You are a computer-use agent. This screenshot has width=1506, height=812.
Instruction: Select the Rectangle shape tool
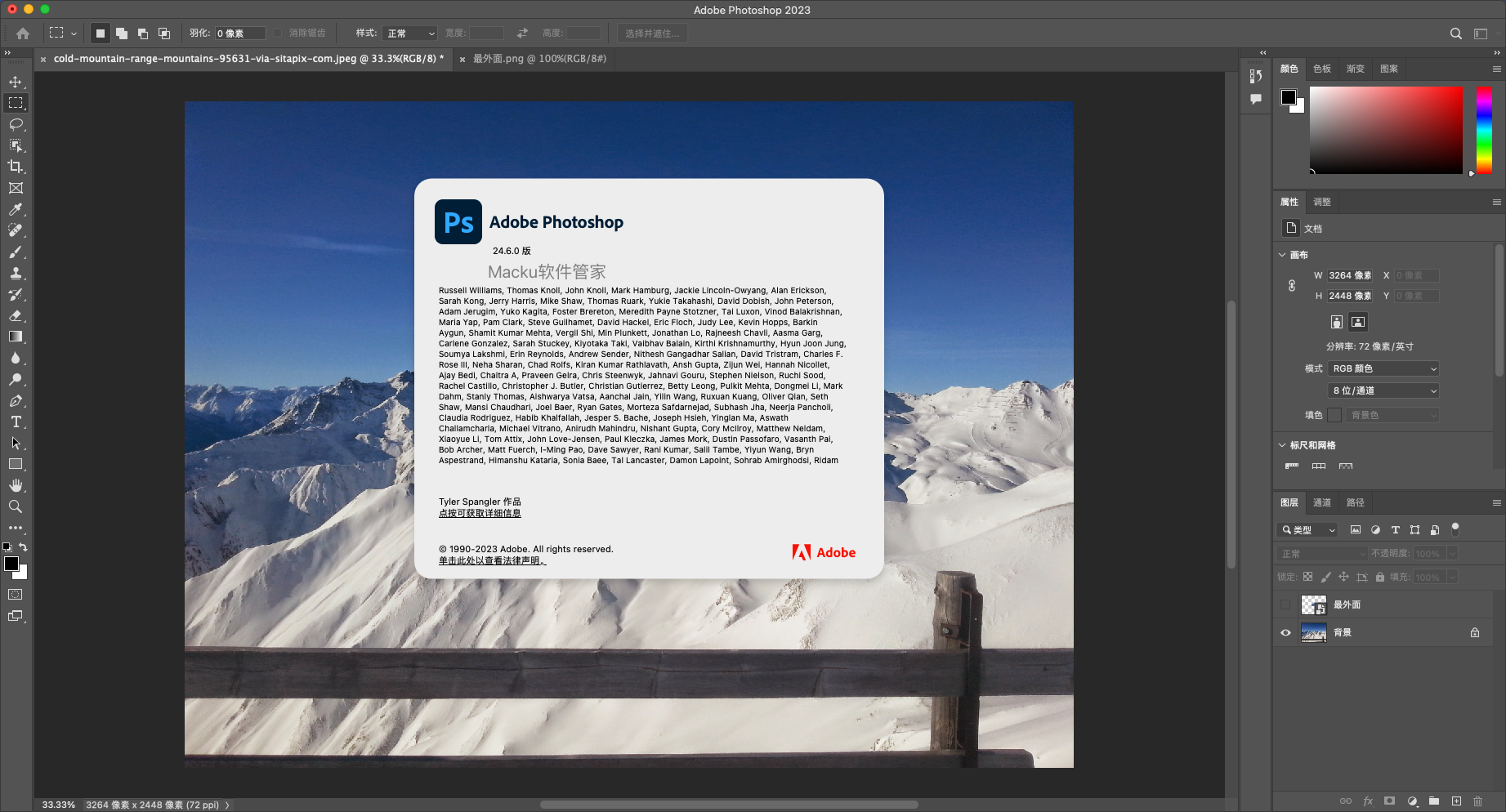[16, 464]
